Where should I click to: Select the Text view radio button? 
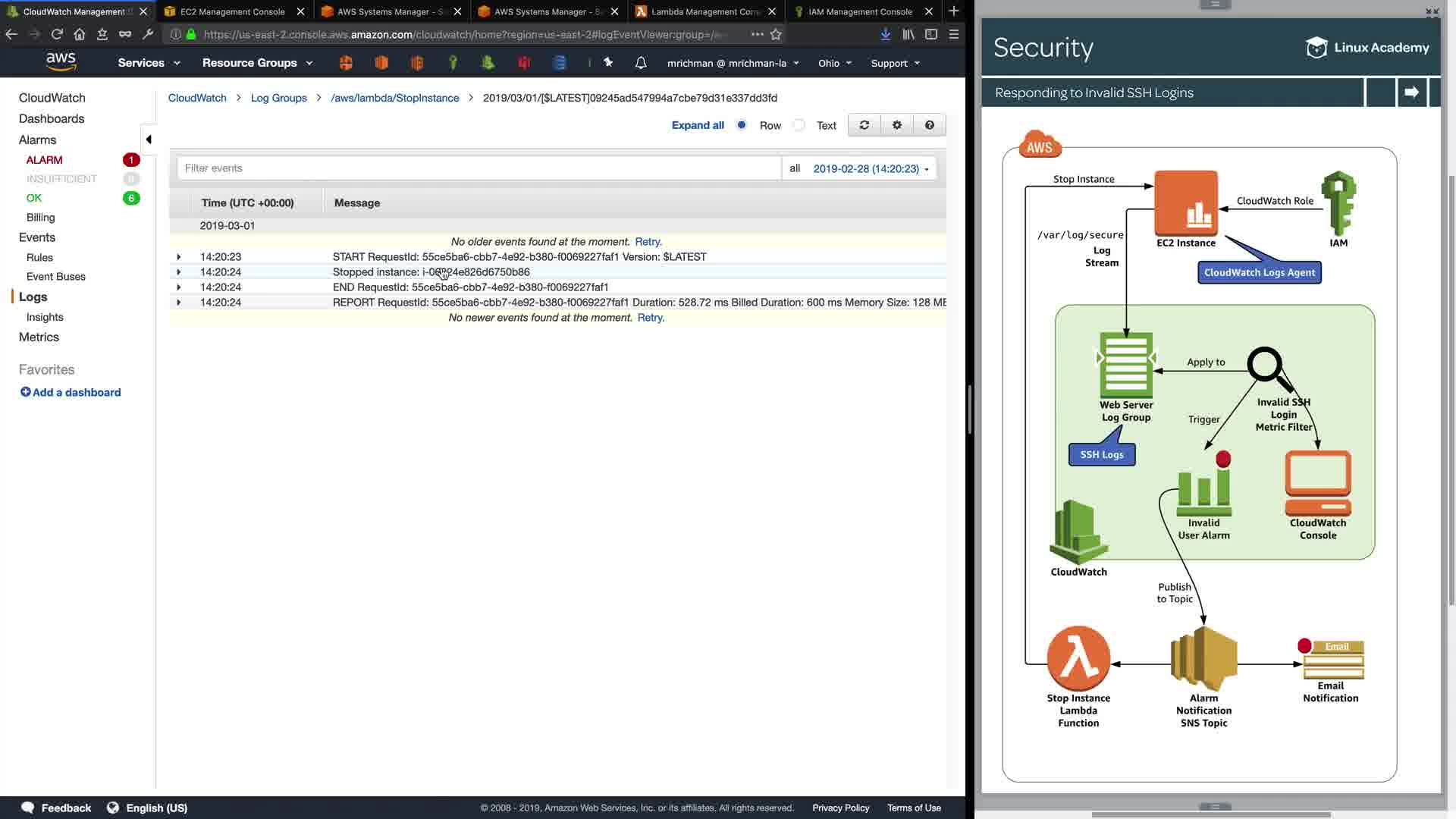(799, 125)
